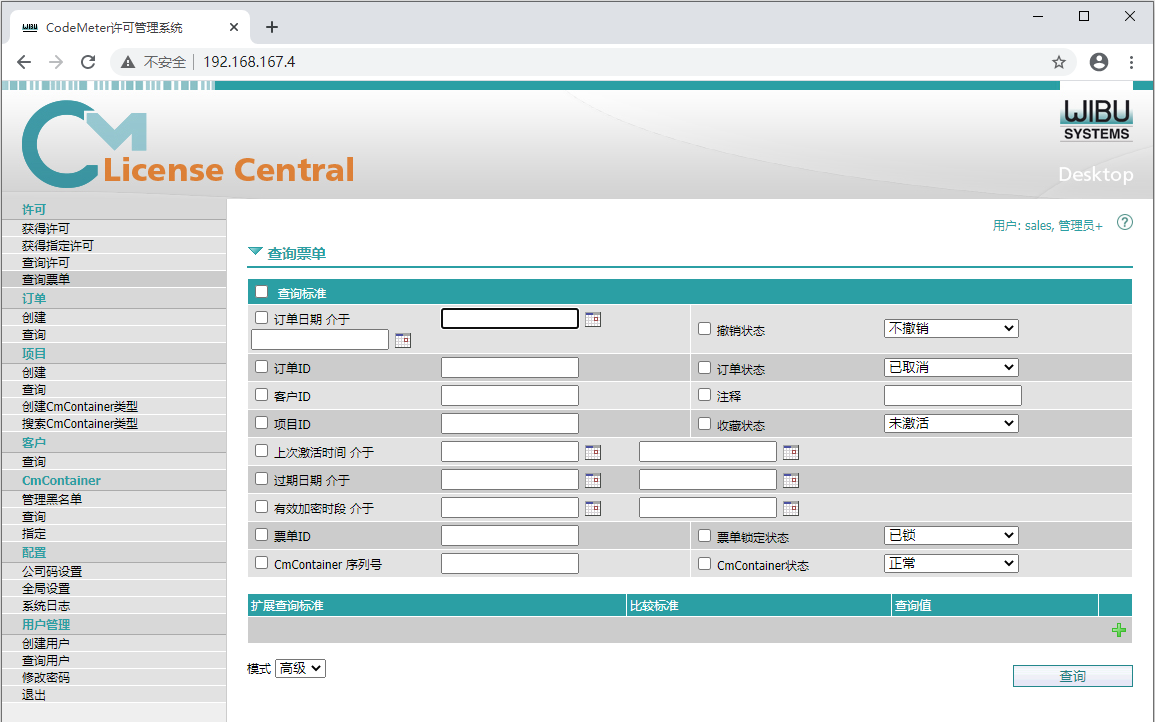Screen dimensions: 1155x722
Task: Open 查询许可 in the sidebar
Action: pos(46,262)
